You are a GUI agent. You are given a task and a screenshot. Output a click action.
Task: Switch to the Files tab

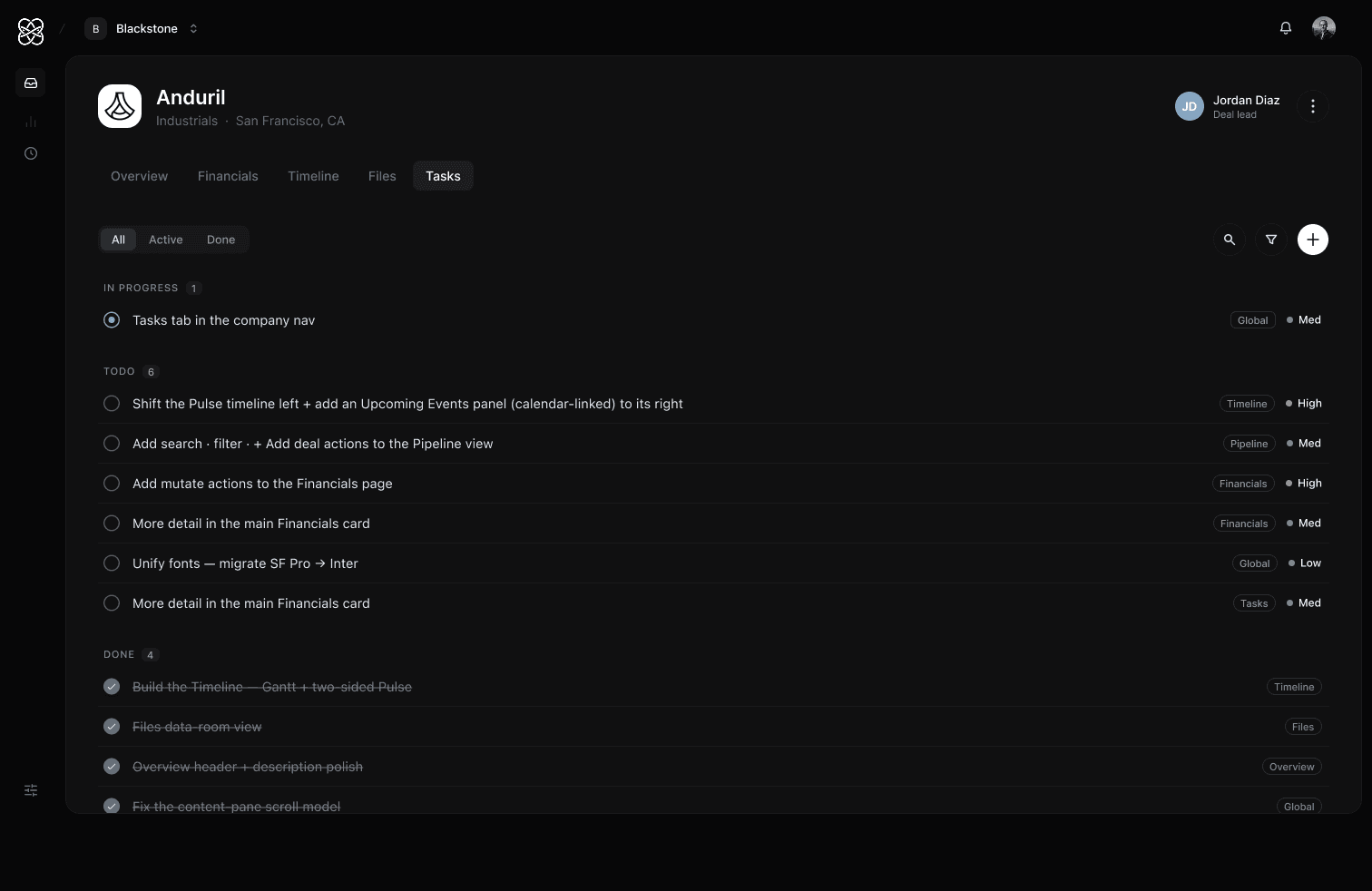(382, 176)
